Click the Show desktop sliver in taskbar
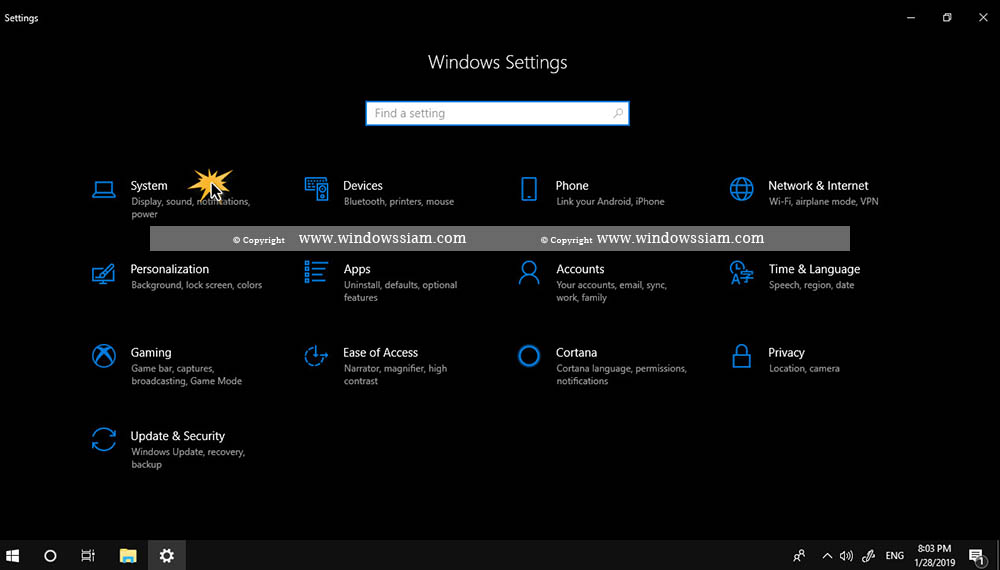Viewport: 1000px width, 570px height. [x=997, y=555]
